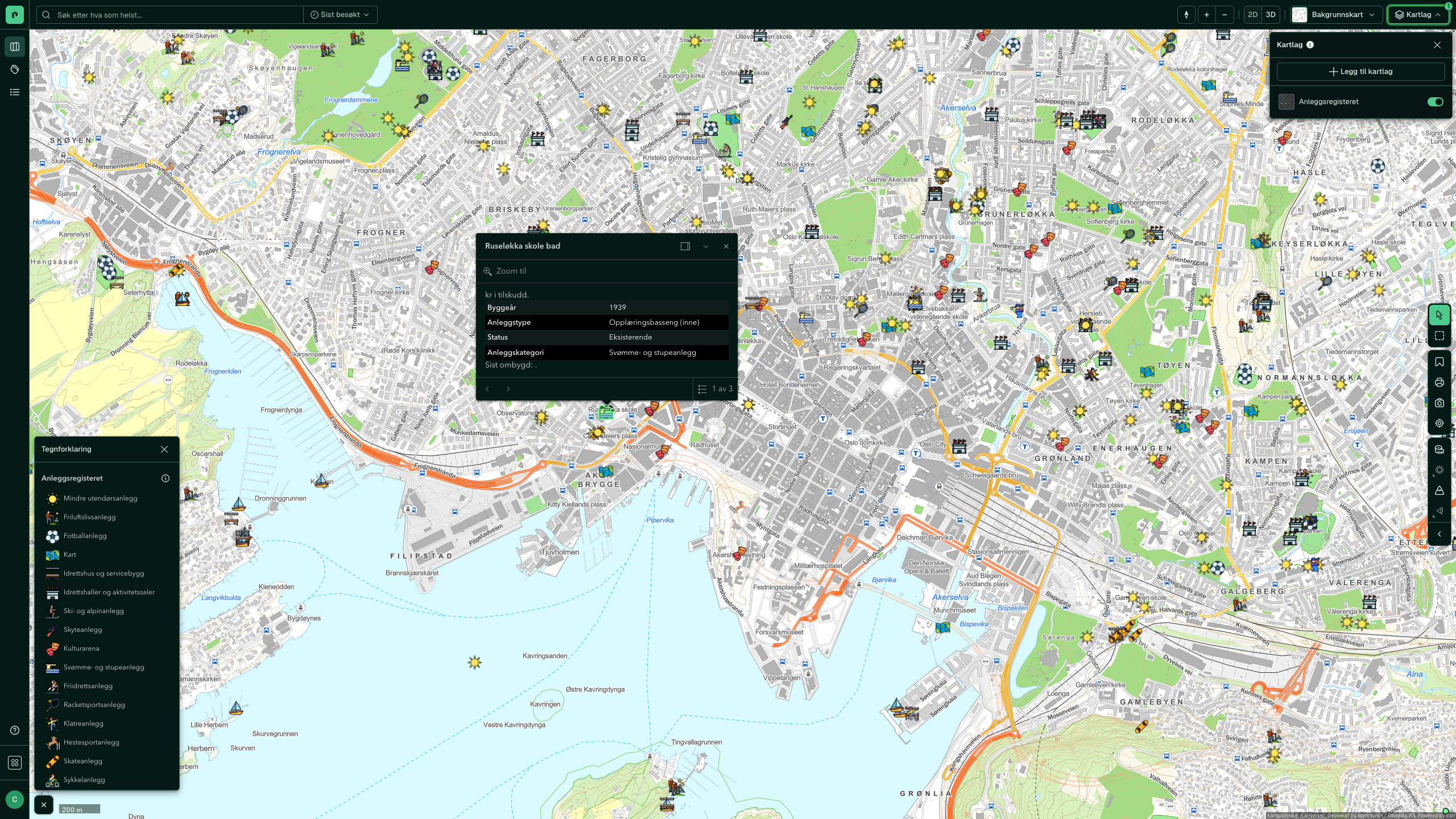Screen dimensions: 1456x819
Task: Click the search field Søk etter hva som helst
Action: tap(171, 15)
